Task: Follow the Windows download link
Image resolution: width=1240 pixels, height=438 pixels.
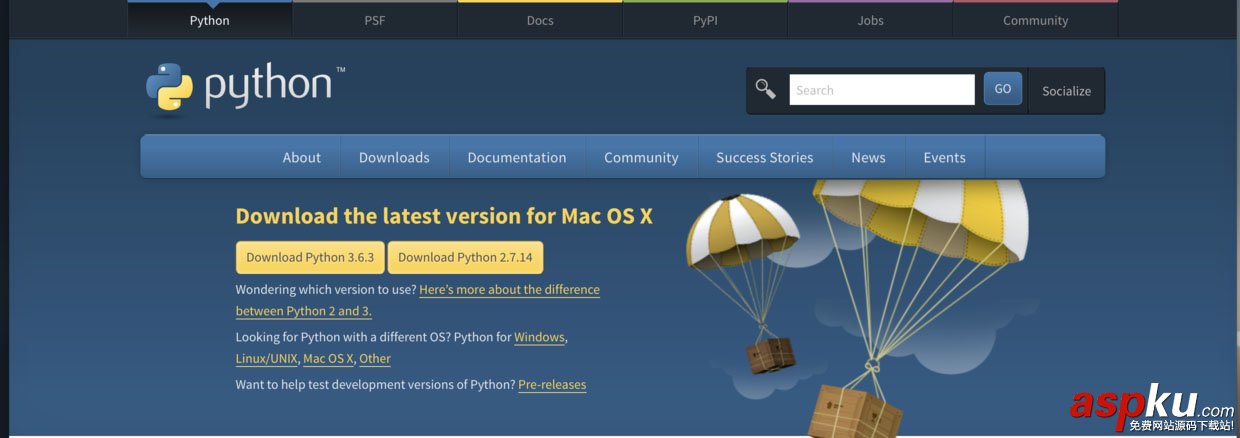Action: point(539,338)
